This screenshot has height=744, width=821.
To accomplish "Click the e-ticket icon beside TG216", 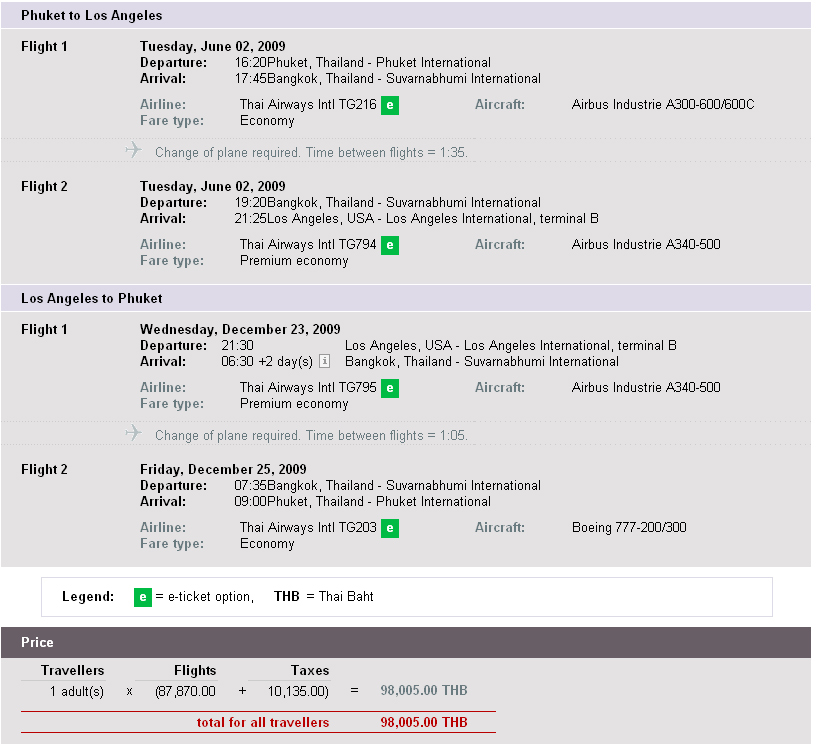I will tap(390, 105).
